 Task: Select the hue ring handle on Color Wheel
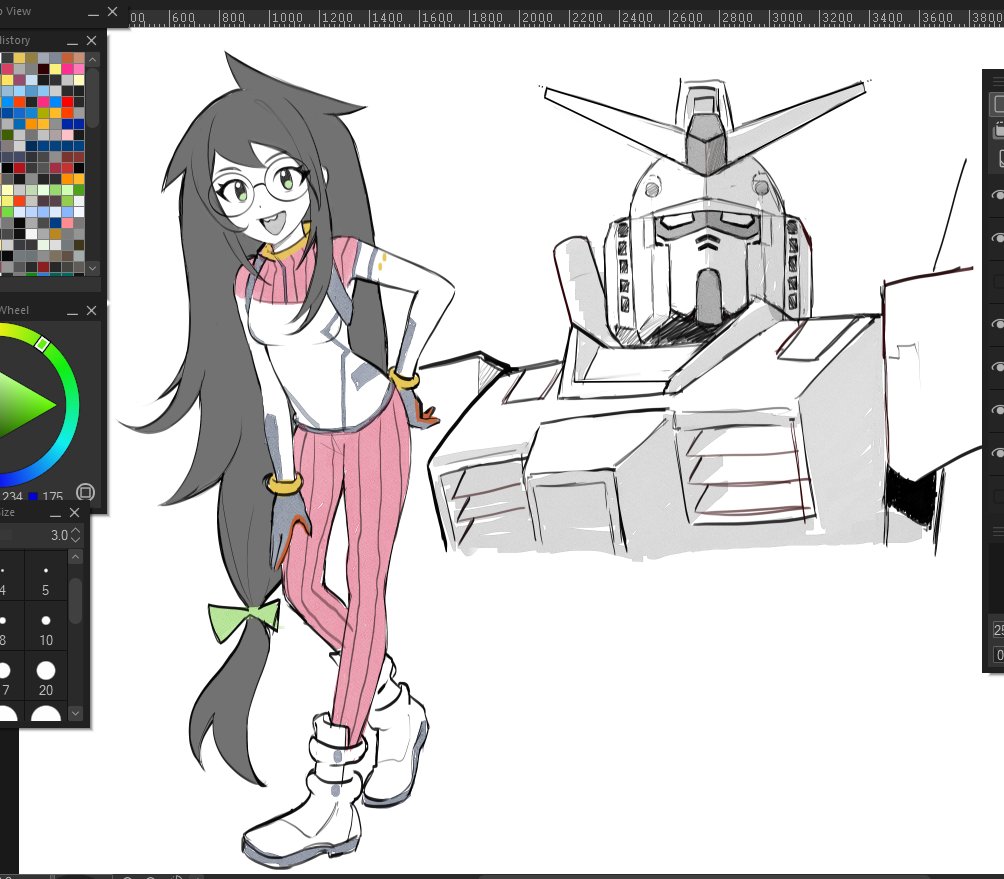pos(42,344)
